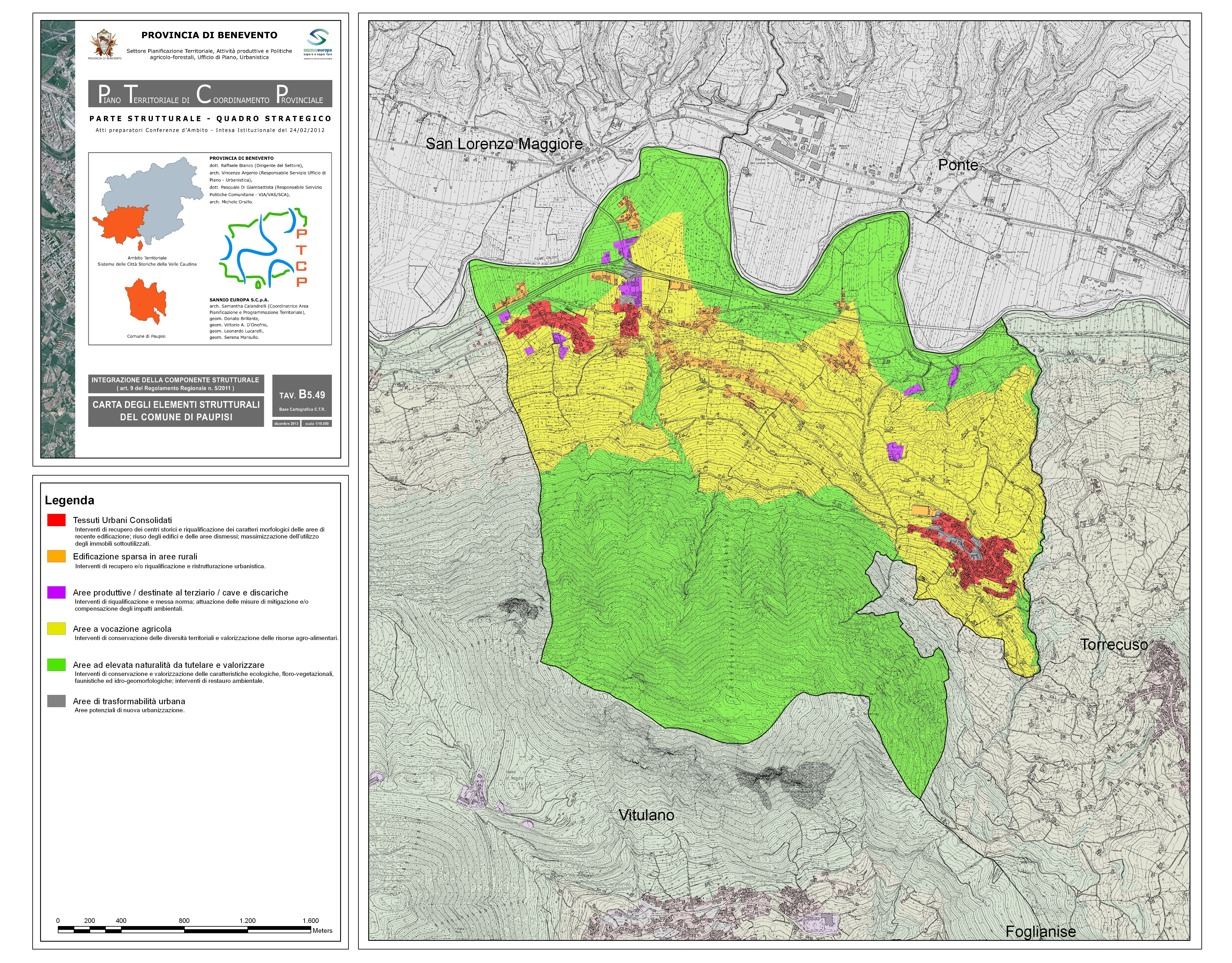Click 'Aree ad elevata naturalità da tutelare' label

coord(169,665)
